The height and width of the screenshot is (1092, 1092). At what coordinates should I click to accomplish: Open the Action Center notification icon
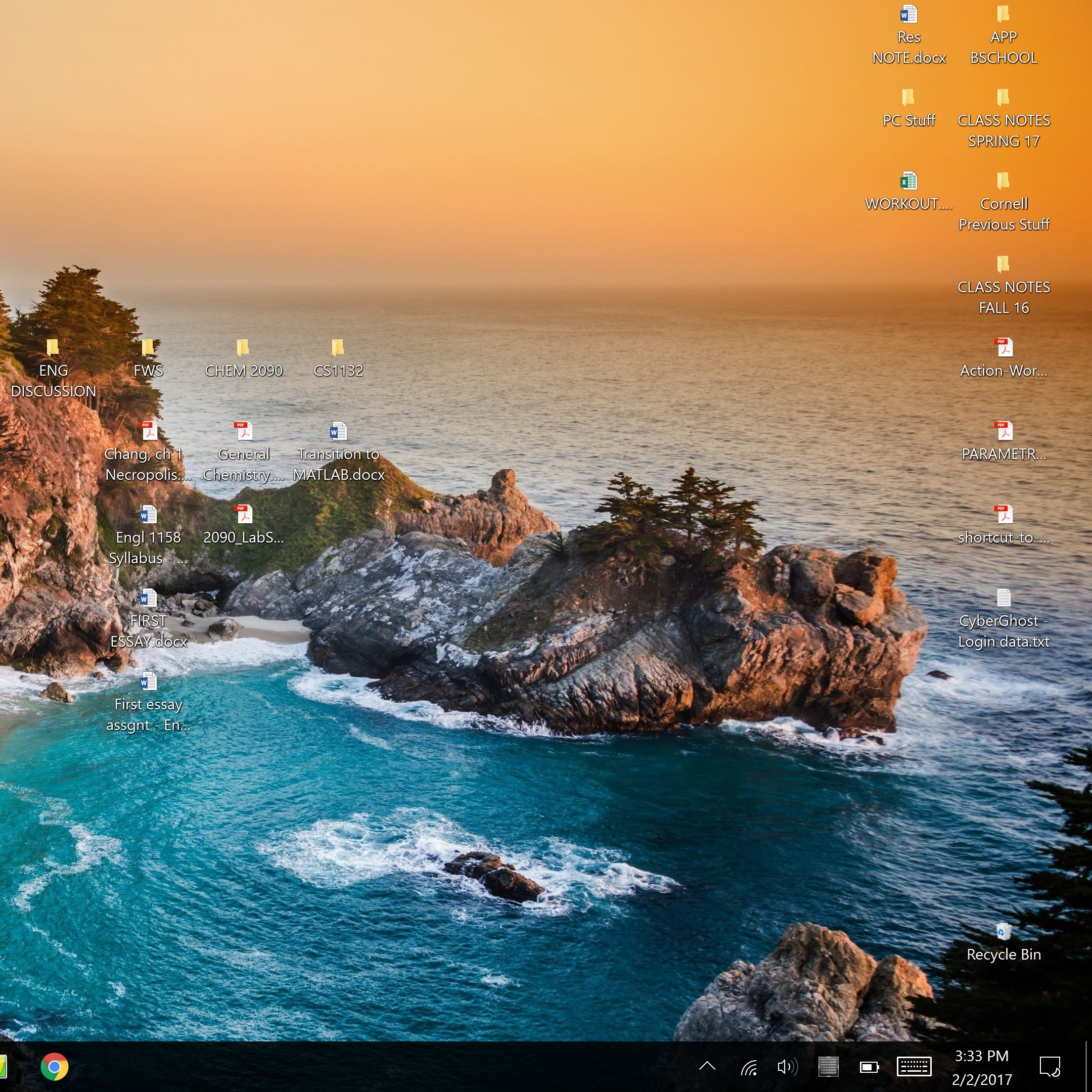click(1050, 1067)
